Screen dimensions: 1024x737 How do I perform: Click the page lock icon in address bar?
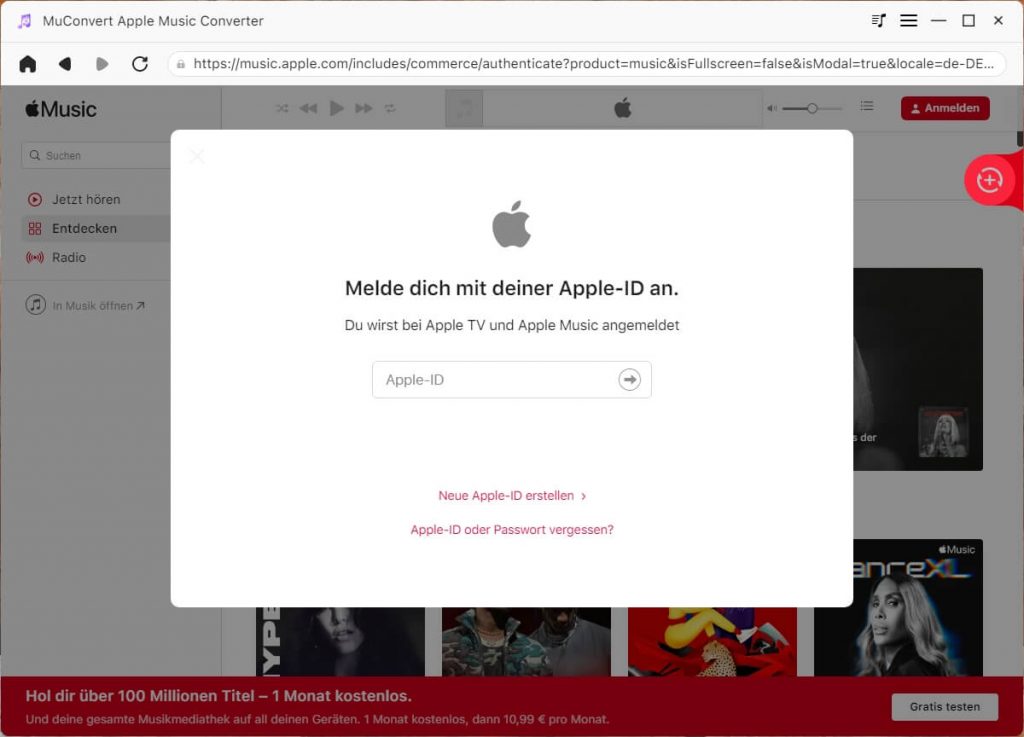tap(181, 64)
